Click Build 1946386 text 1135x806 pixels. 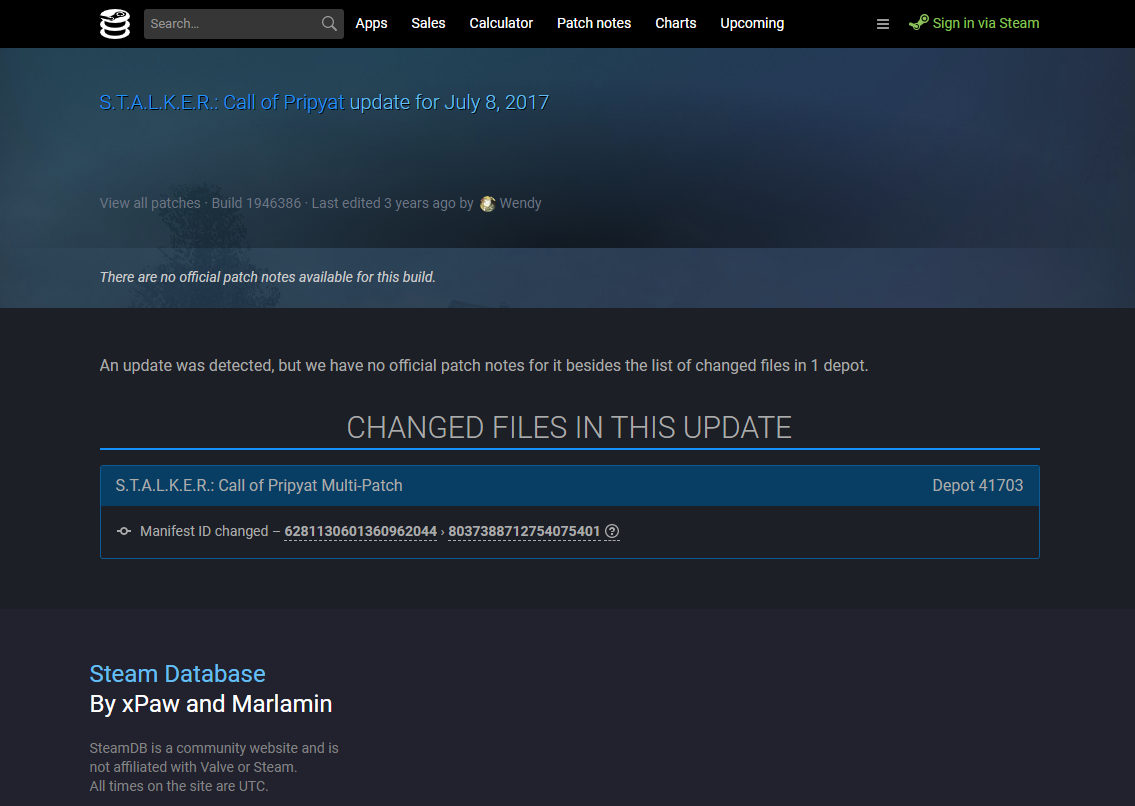click(256, 203)
